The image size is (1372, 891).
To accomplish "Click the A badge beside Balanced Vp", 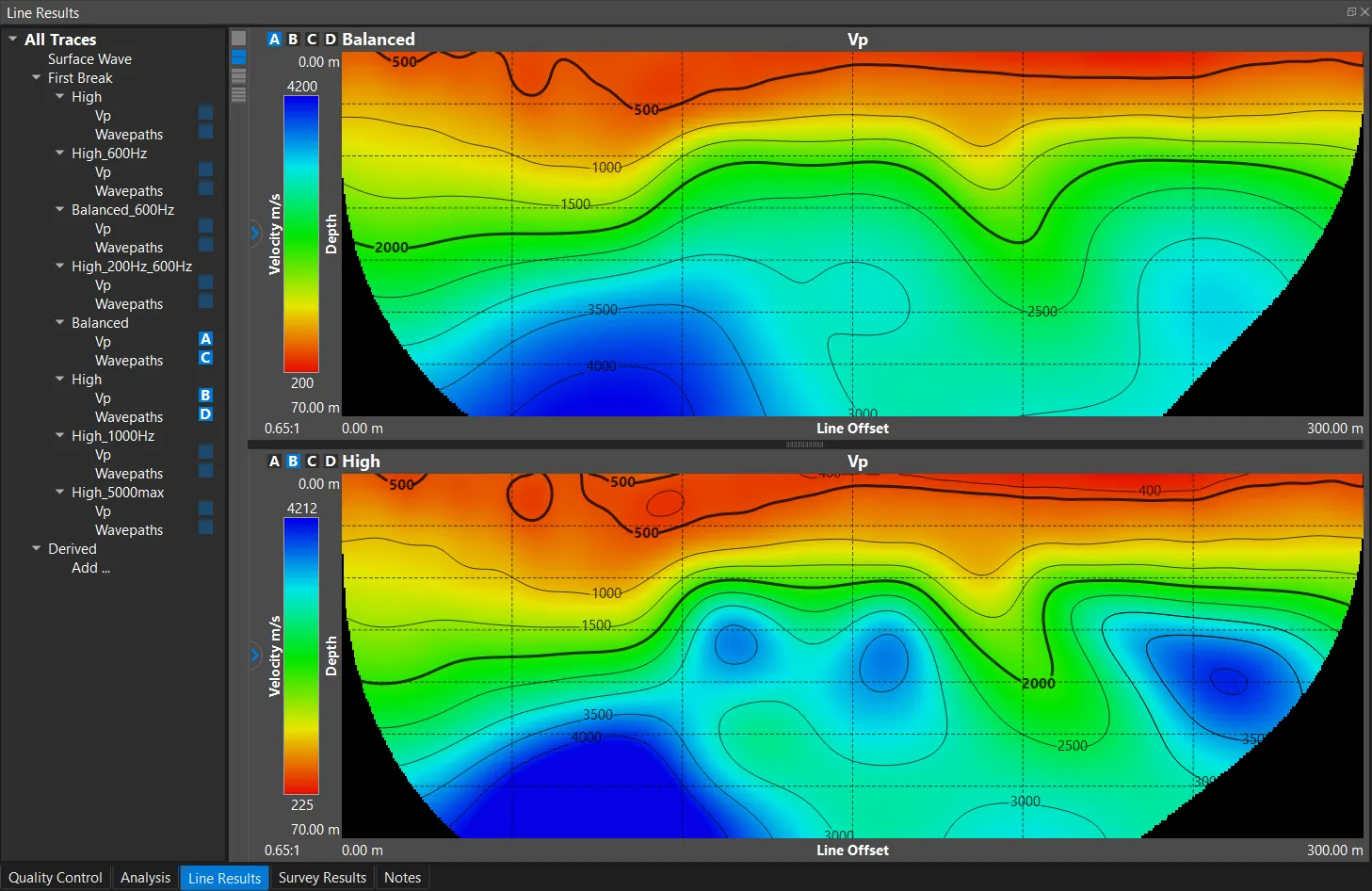I will pos(205,339).
